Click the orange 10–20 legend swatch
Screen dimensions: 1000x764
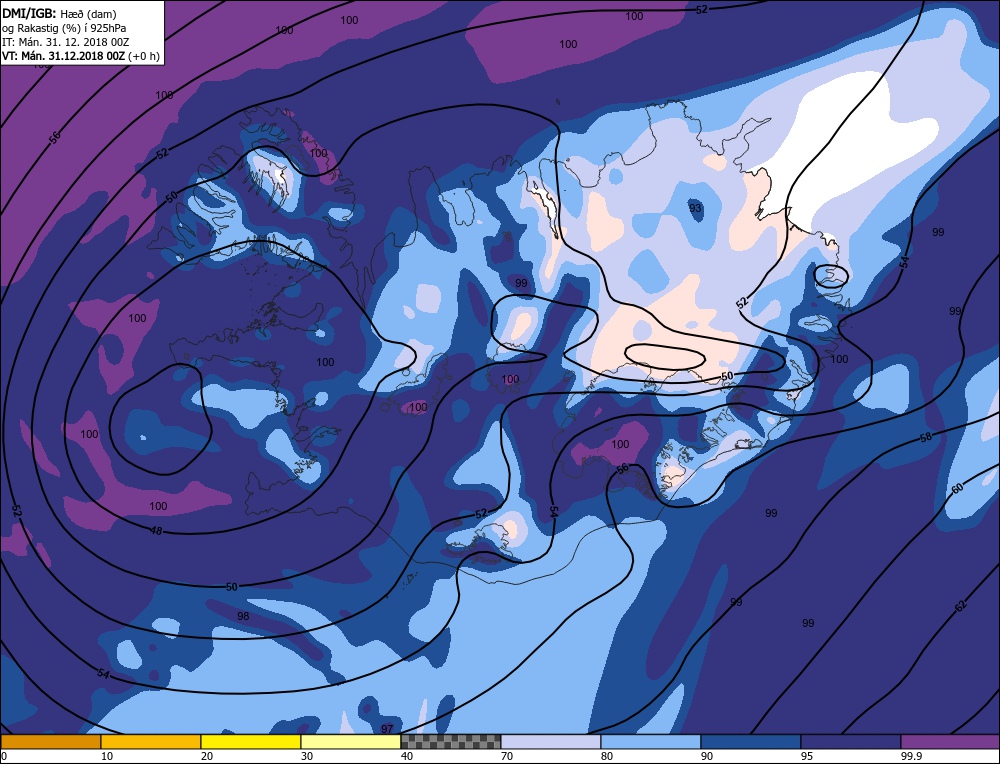coord(151,742)
